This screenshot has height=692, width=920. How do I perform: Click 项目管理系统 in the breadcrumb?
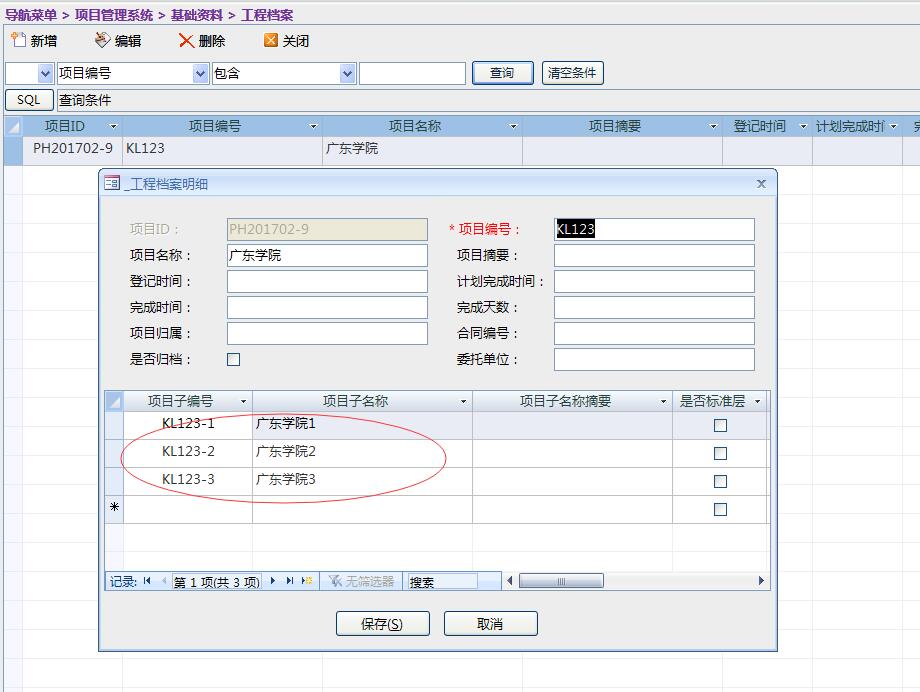click(114, 15)
